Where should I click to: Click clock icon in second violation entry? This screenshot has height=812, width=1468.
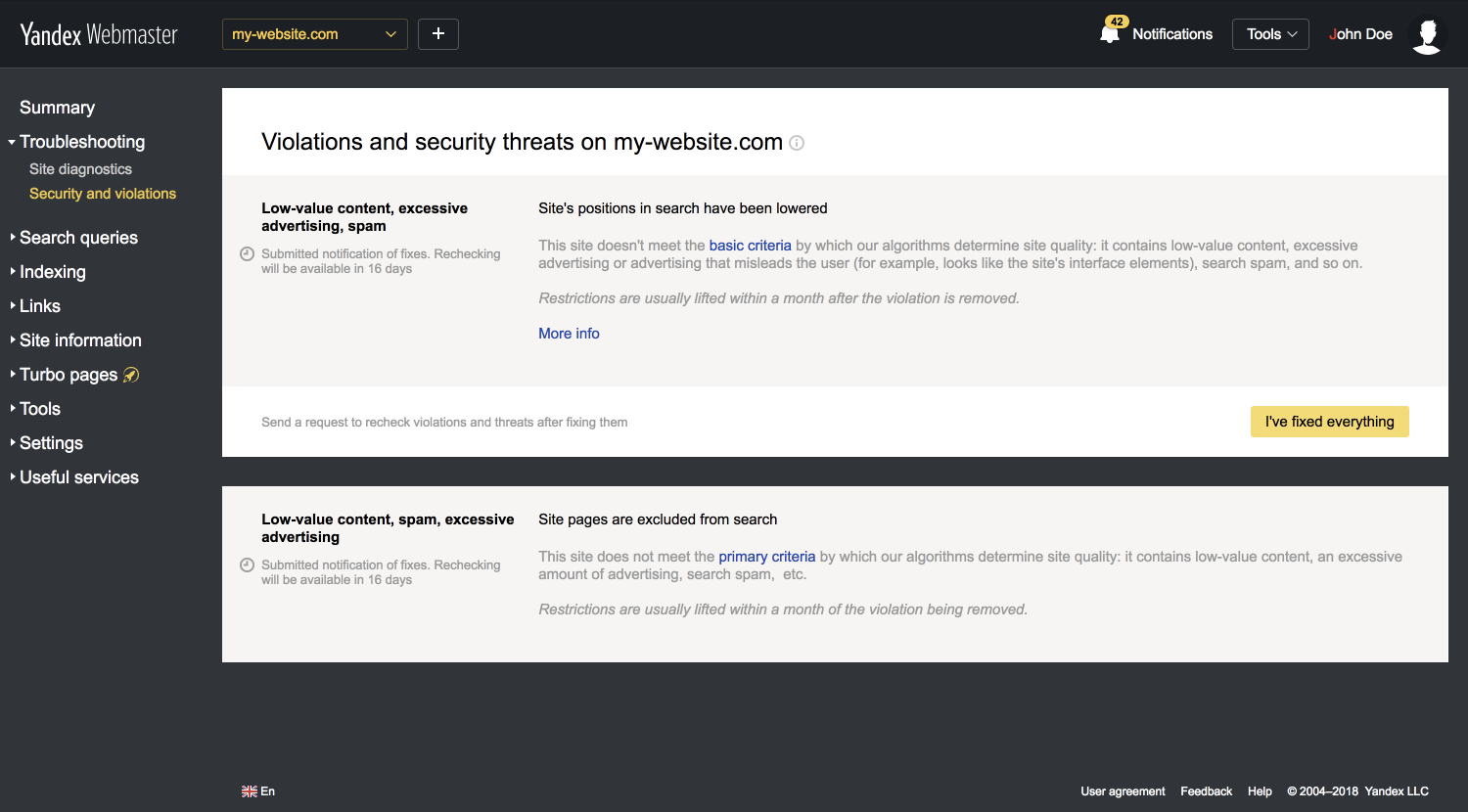tap(248, 565)
